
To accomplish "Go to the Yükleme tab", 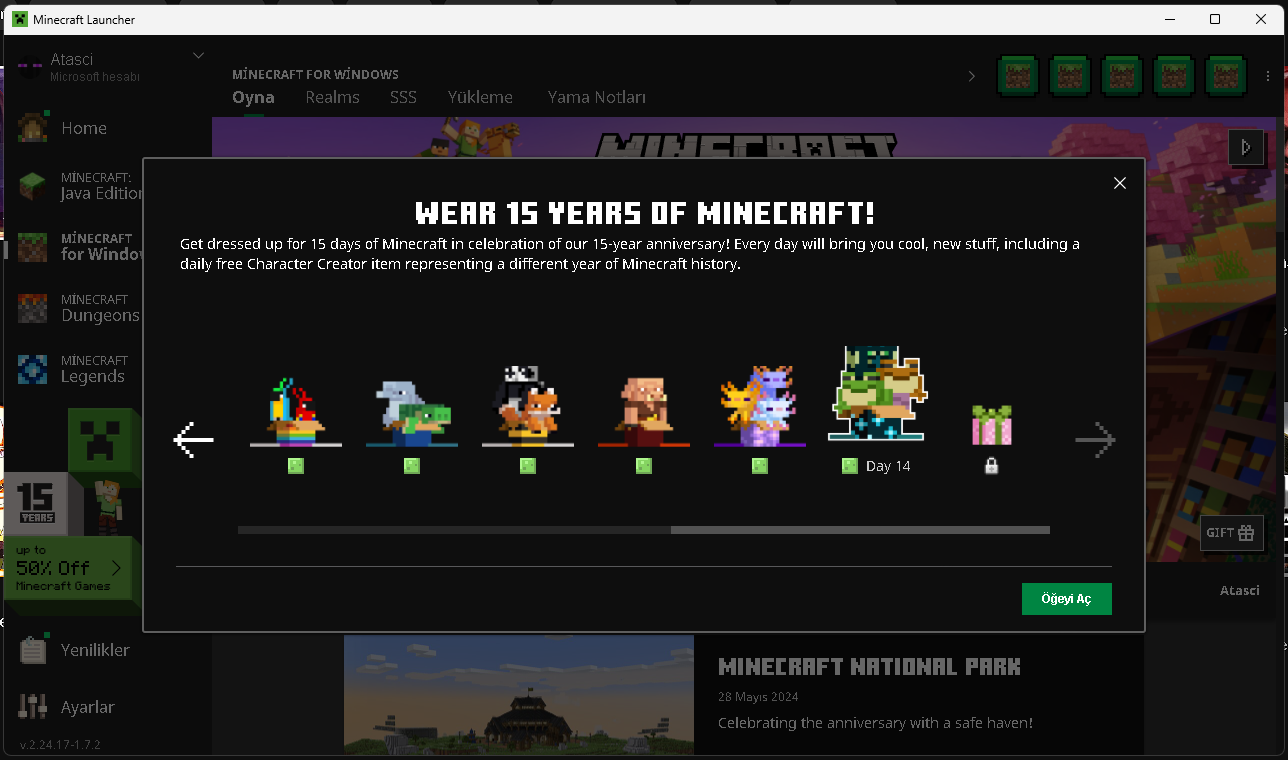I will pos(480,97).
